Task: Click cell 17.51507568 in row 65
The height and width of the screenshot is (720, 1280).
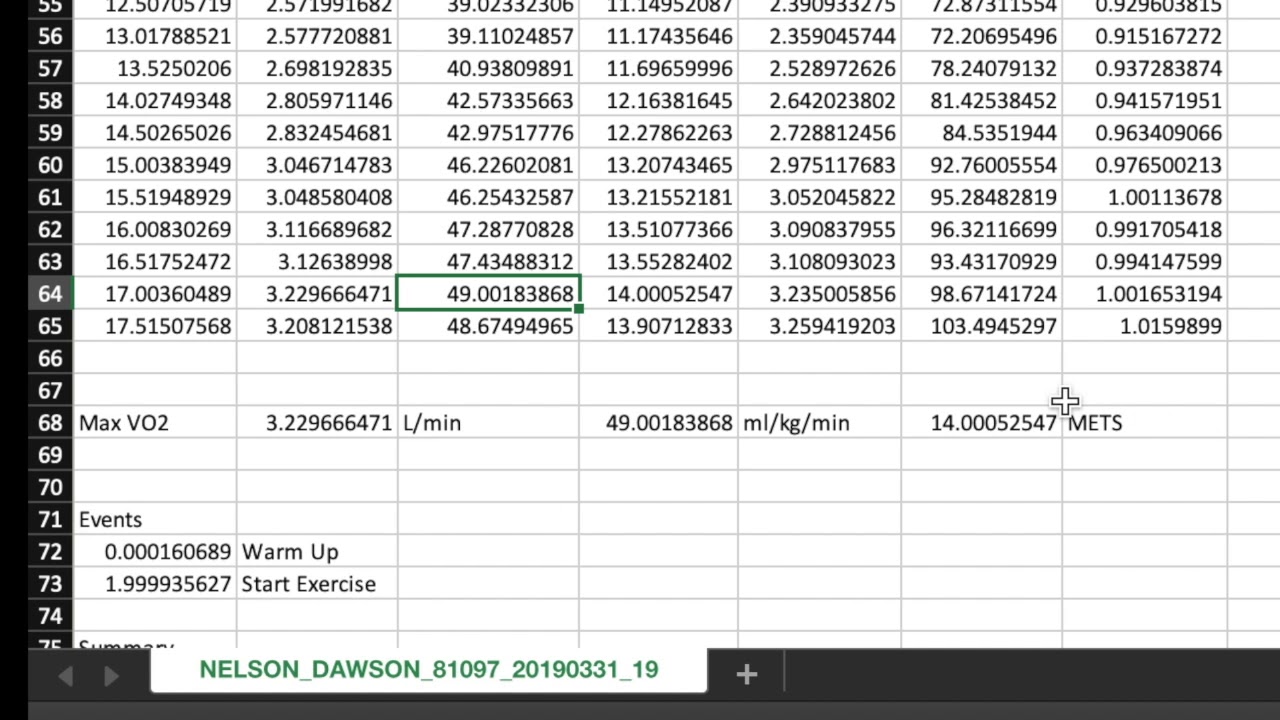Action: (155, 326)
